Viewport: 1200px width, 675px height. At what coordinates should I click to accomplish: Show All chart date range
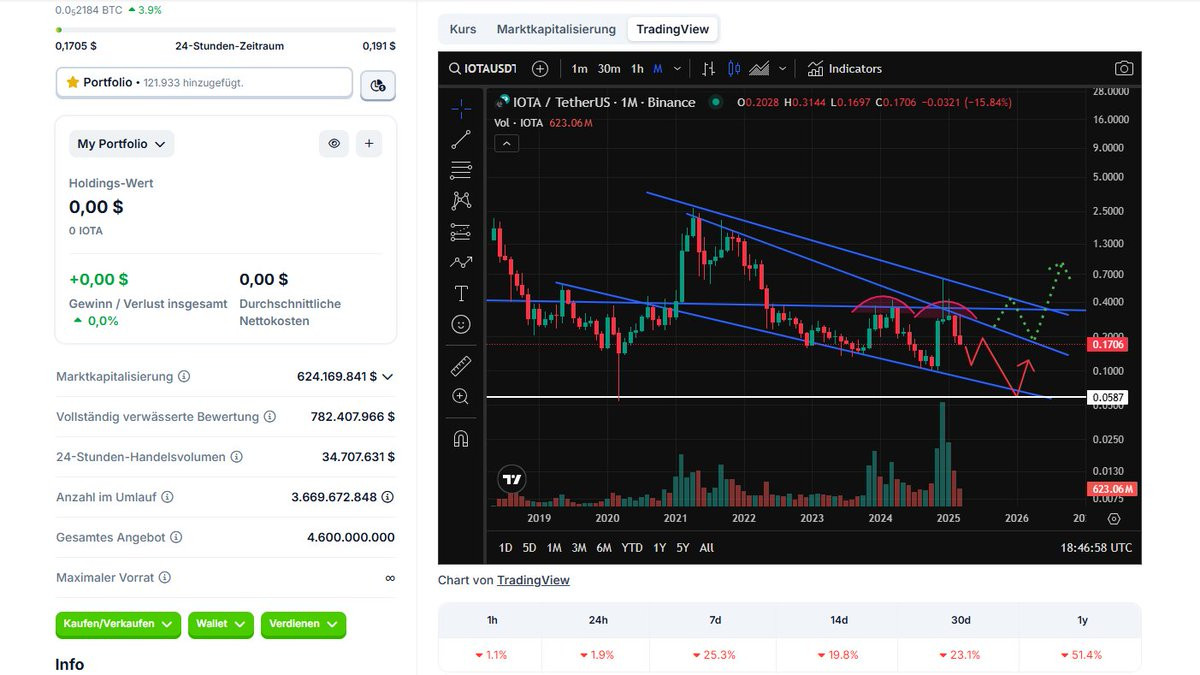(x=707, y=547)
